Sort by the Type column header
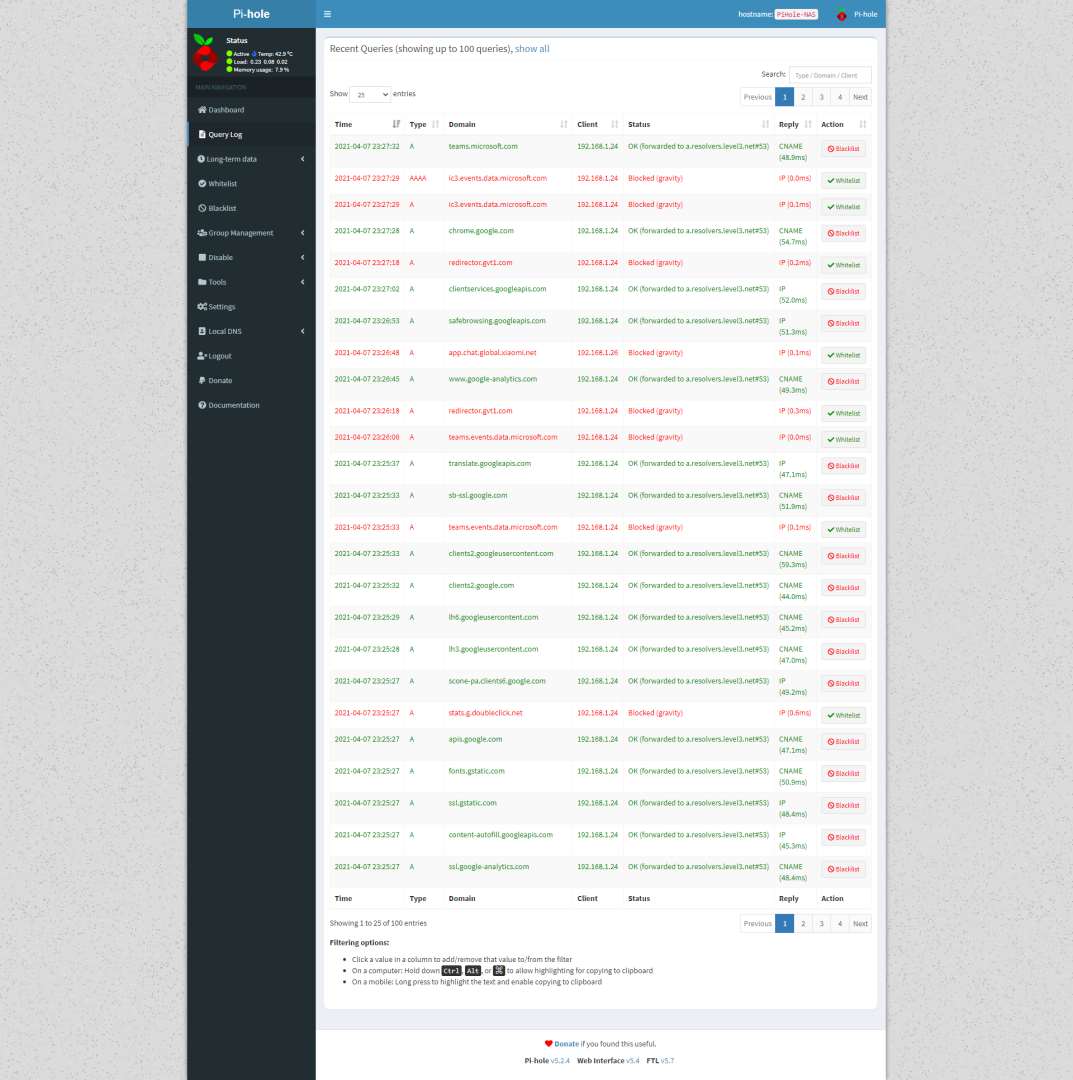Screen dimensions: 1073x1080 pyautogui.click(x=424, y=125)
